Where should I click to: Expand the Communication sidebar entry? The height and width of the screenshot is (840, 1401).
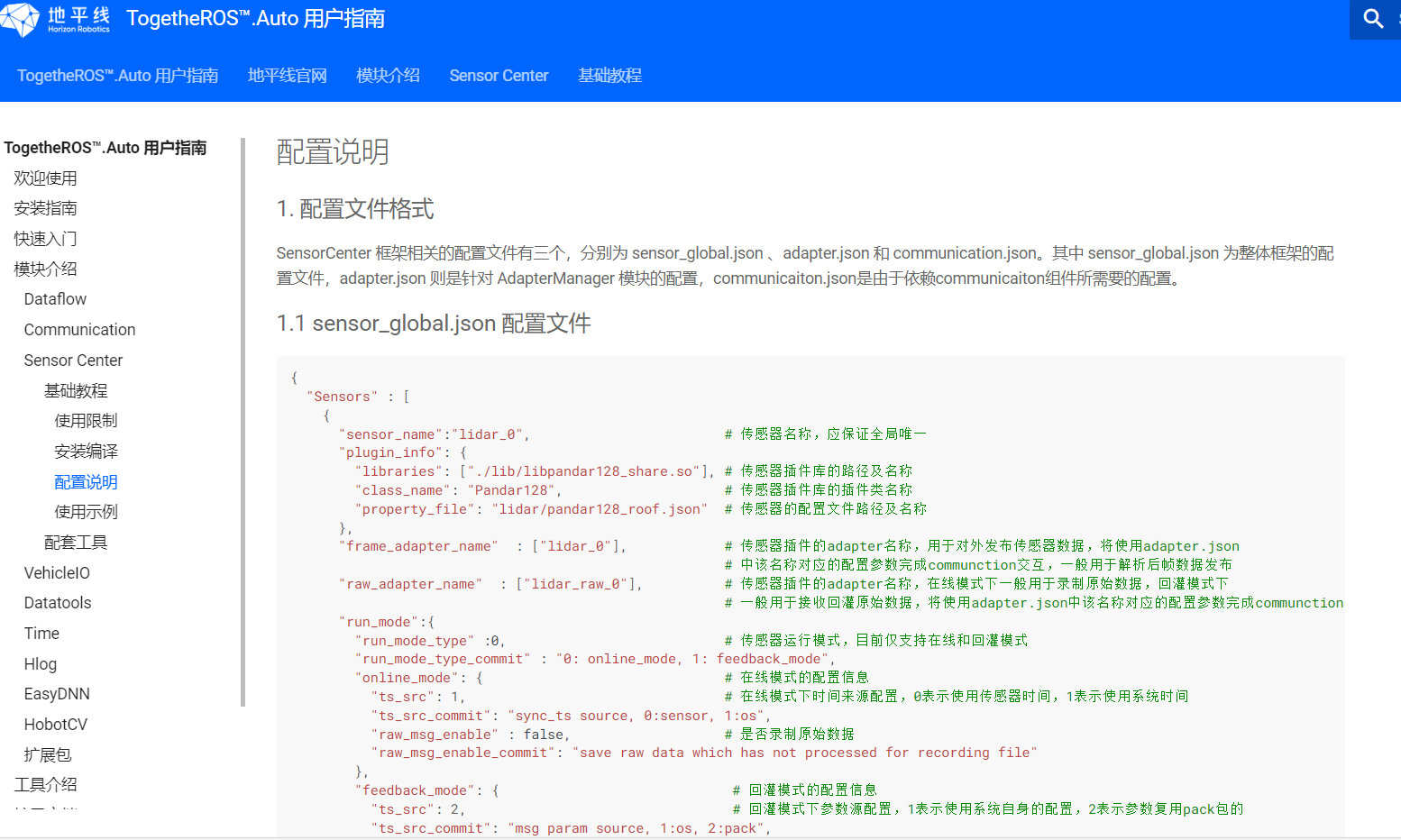79,330
